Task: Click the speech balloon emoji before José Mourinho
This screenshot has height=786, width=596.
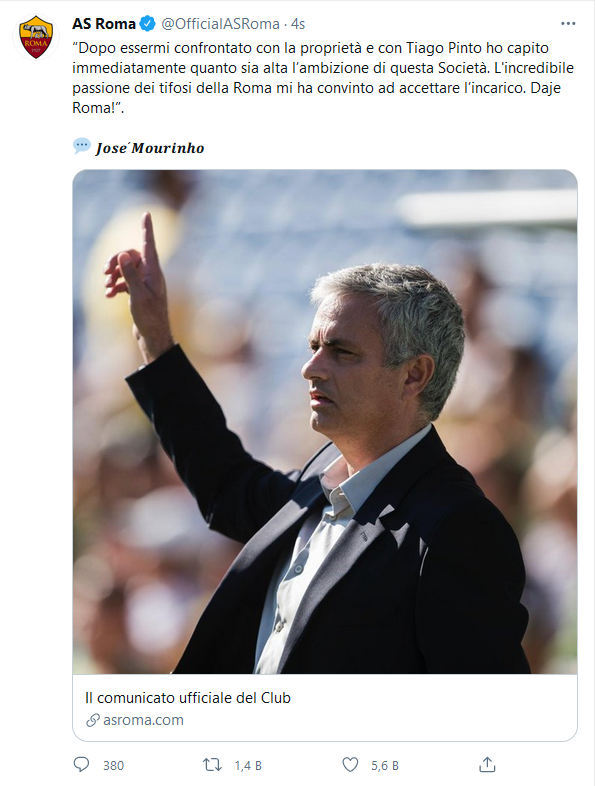Action: (x=82, y=146)
